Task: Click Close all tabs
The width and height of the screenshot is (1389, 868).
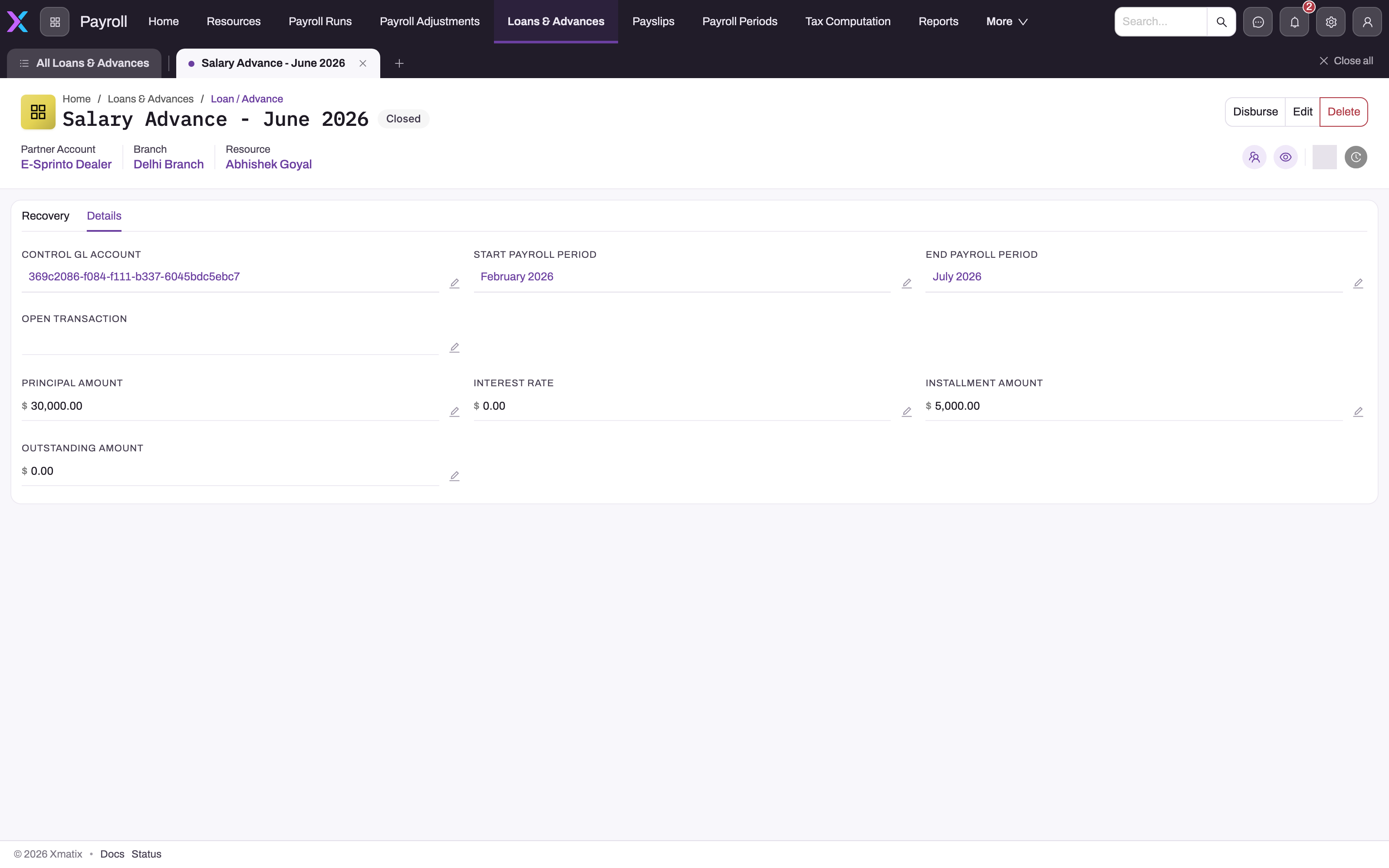Action: tap(1346, 61)
